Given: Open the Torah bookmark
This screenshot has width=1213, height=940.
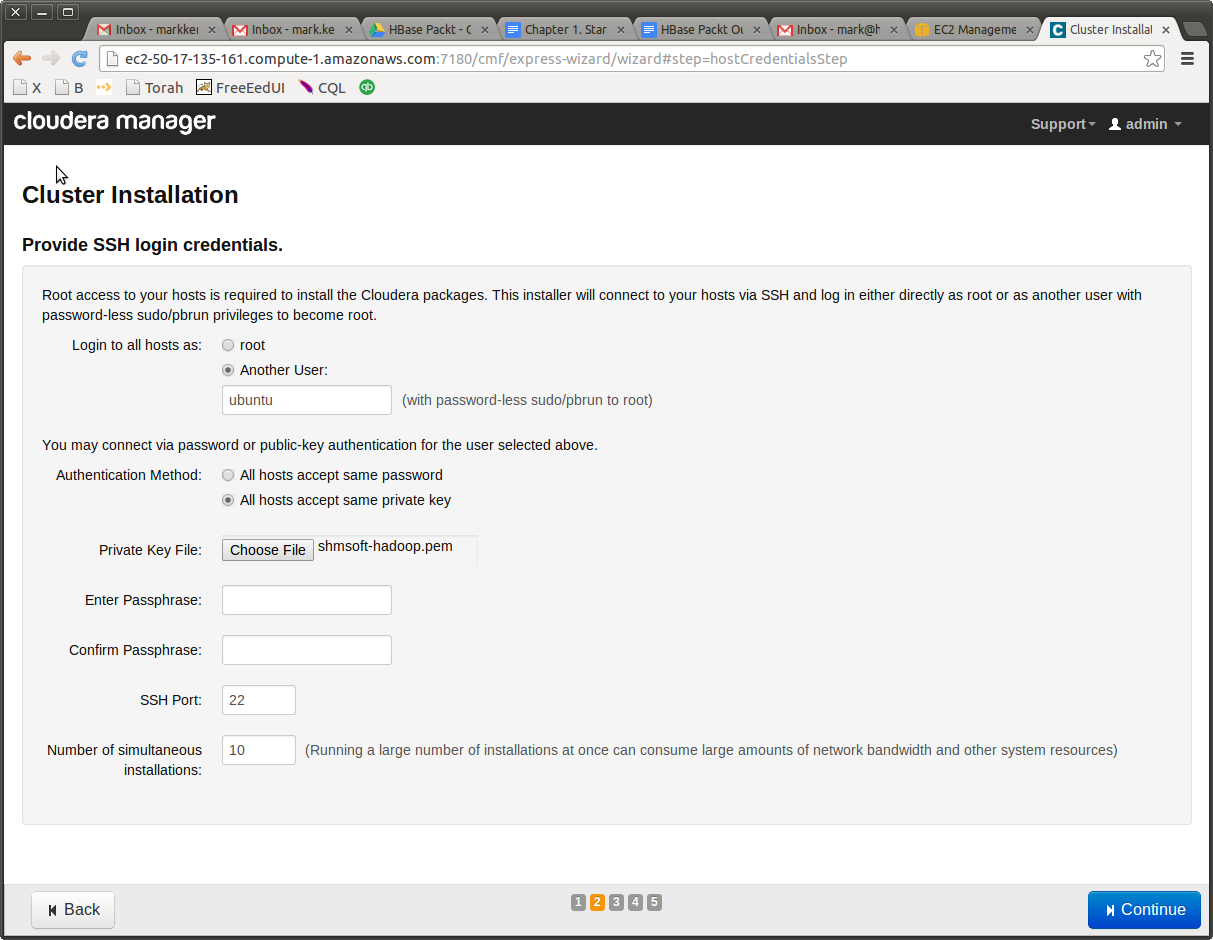Looking at the screenshot, I should tap(154, 88).
